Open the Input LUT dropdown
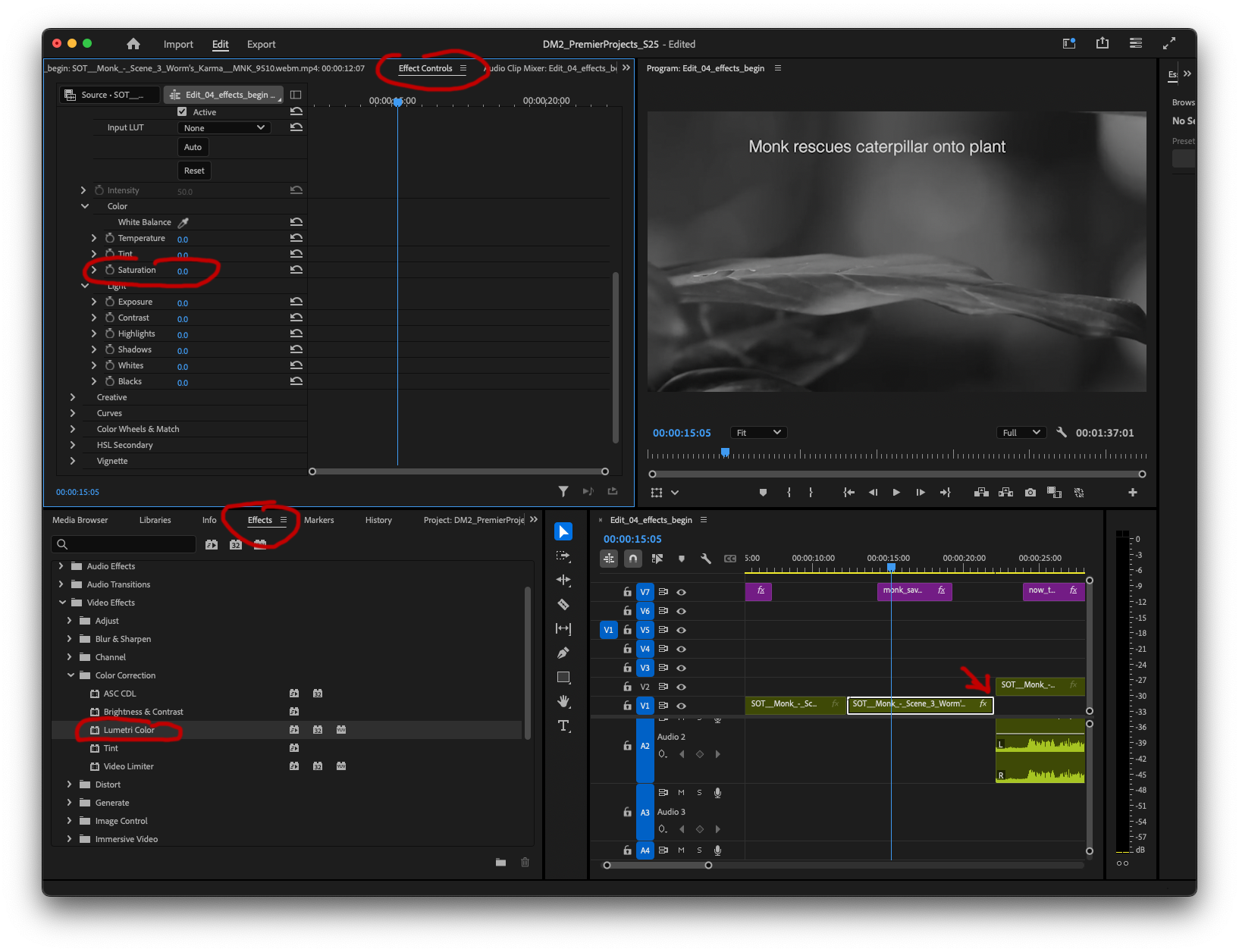Image resolution: width=1239 pixels, height=952 pixels. [x=224, y=128]
